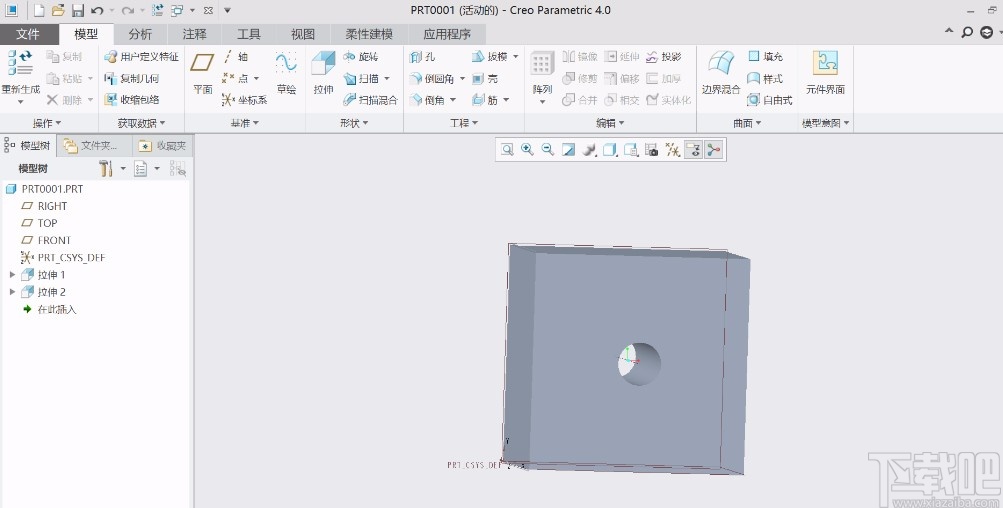Select PRT0001.PRT in model tree
1003x508 pixels.
coord(52,189)
